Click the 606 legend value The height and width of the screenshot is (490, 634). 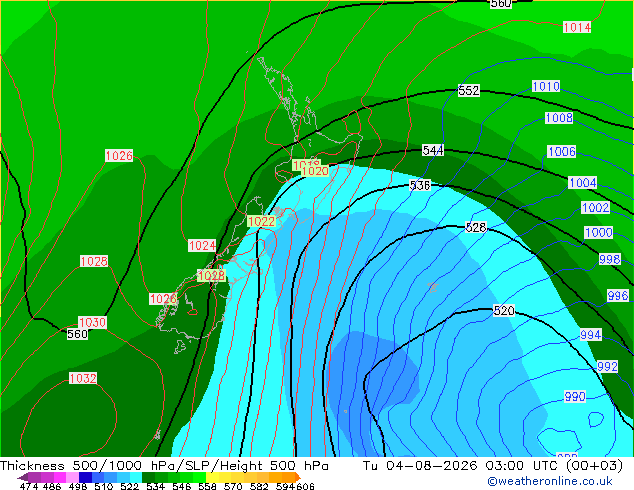305,486
